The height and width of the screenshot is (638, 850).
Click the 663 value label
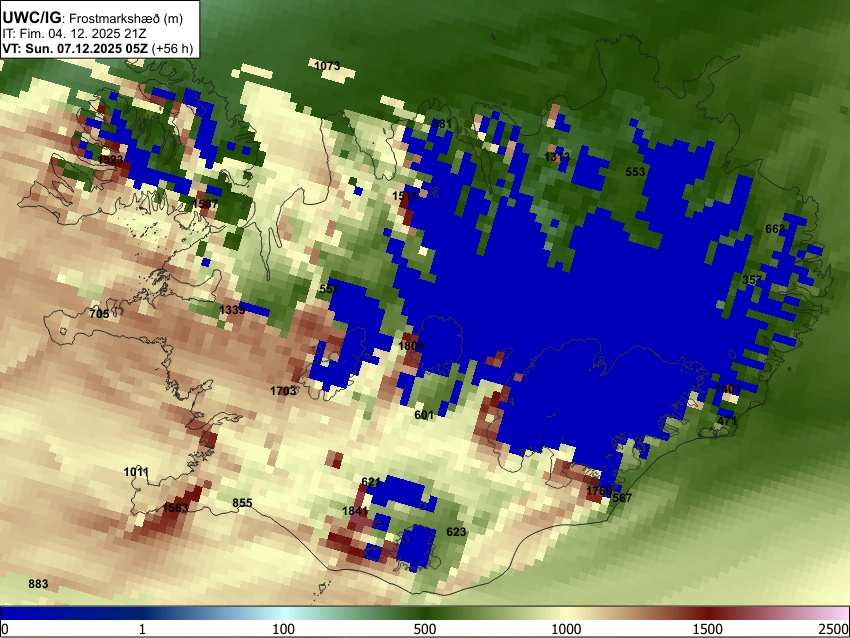click(x=775, y=229)
